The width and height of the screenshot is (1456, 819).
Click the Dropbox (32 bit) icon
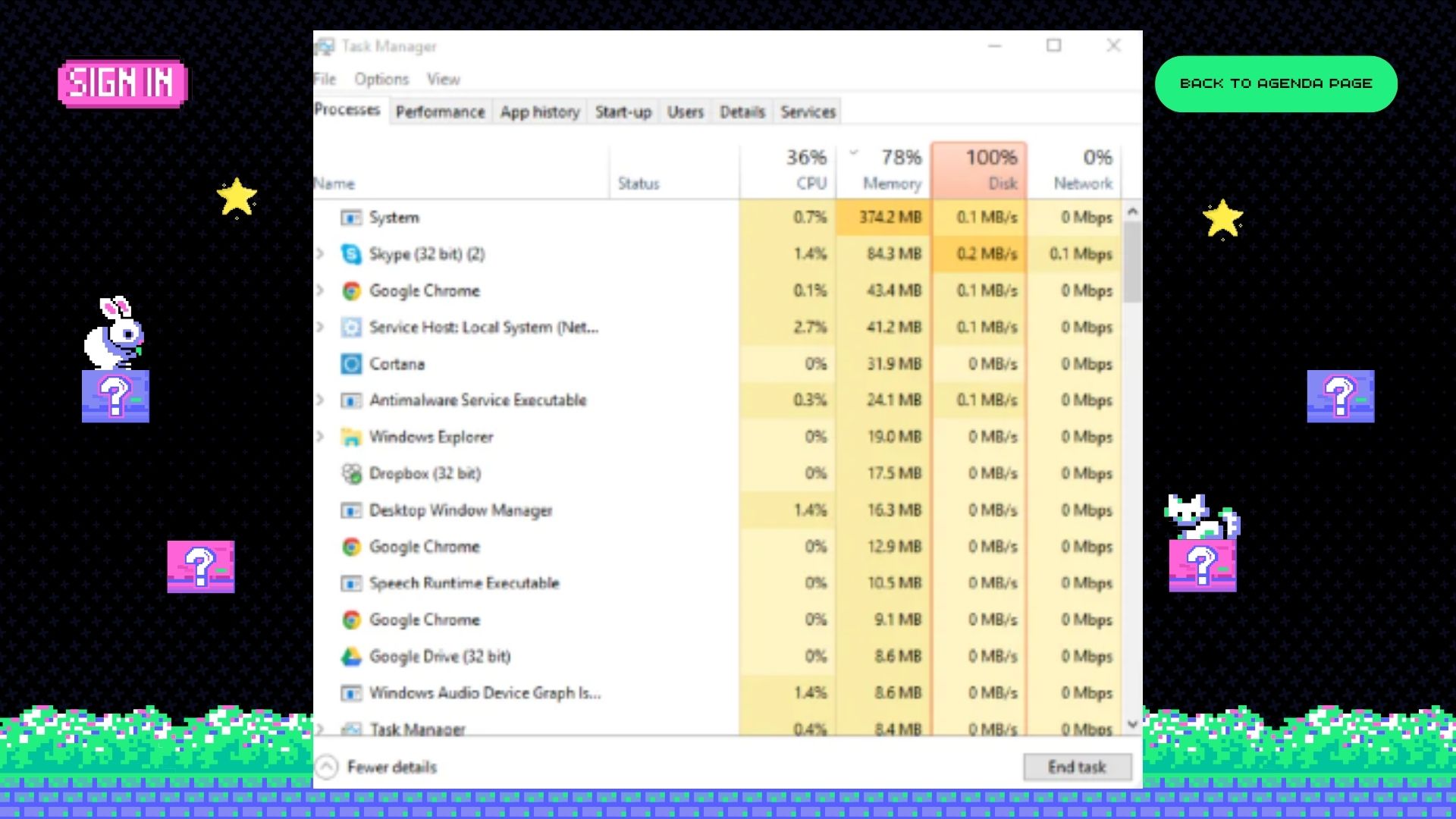coord(351,473)
